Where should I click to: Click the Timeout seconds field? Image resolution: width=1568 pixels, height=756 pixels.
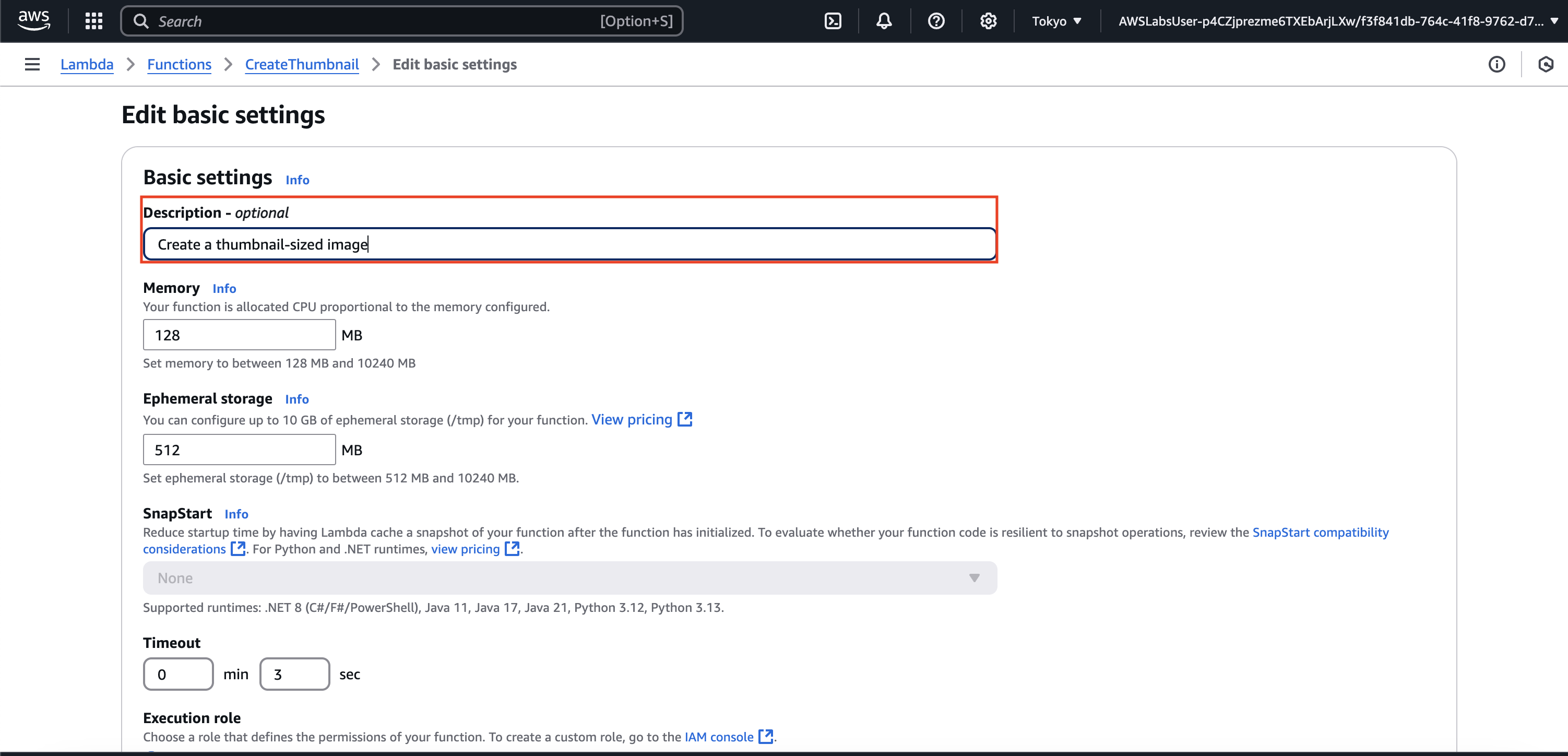294,674
